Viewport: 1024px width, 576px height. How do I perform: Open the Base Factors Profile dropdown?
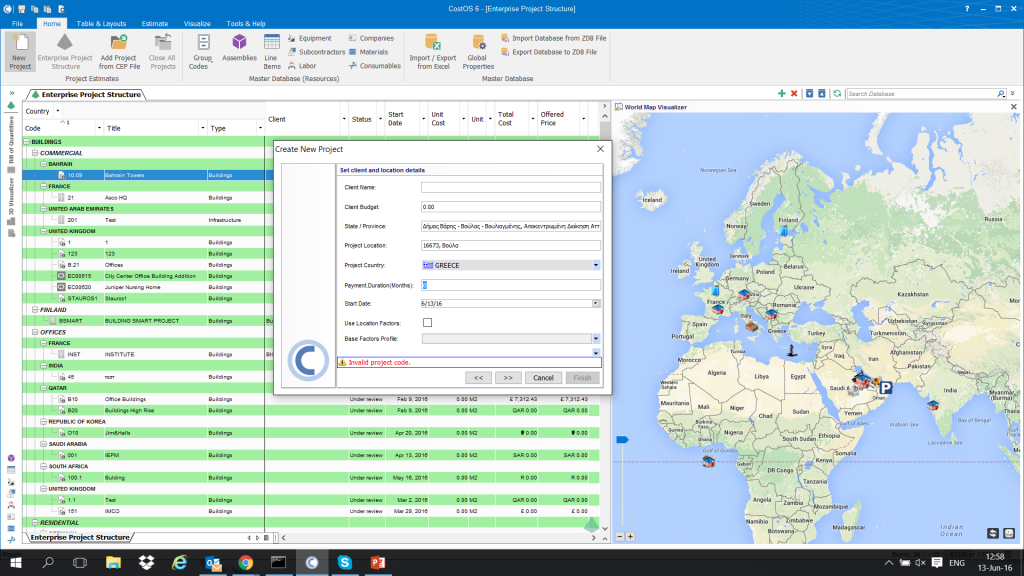point(596,339)
